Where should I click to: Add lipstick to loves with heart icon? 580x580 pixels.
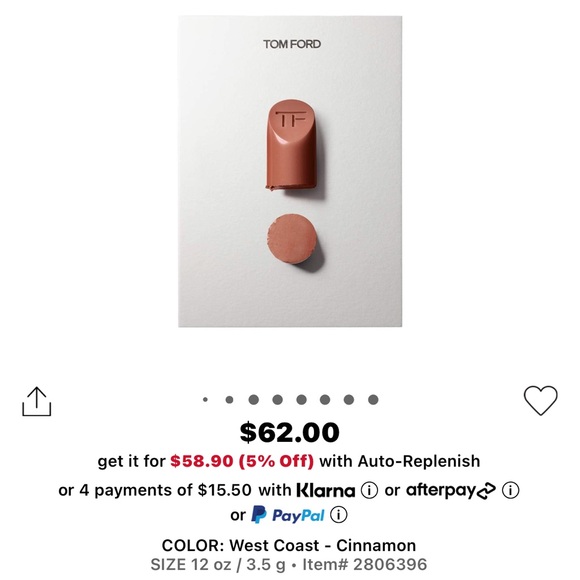pos(540,401)
